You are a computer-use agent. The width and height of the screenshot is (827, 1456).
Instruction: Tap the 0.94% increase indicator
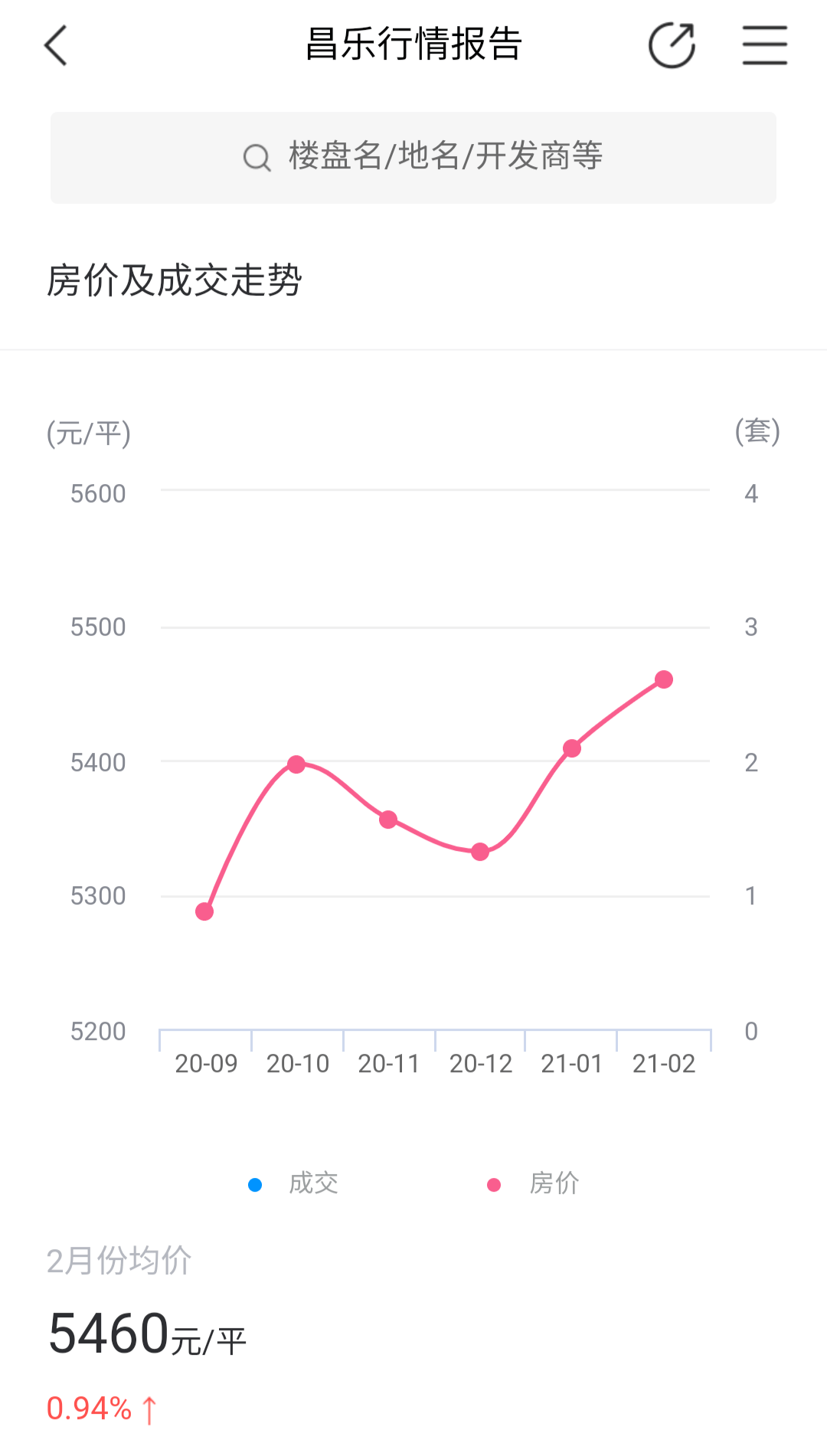pos(102,1409)
